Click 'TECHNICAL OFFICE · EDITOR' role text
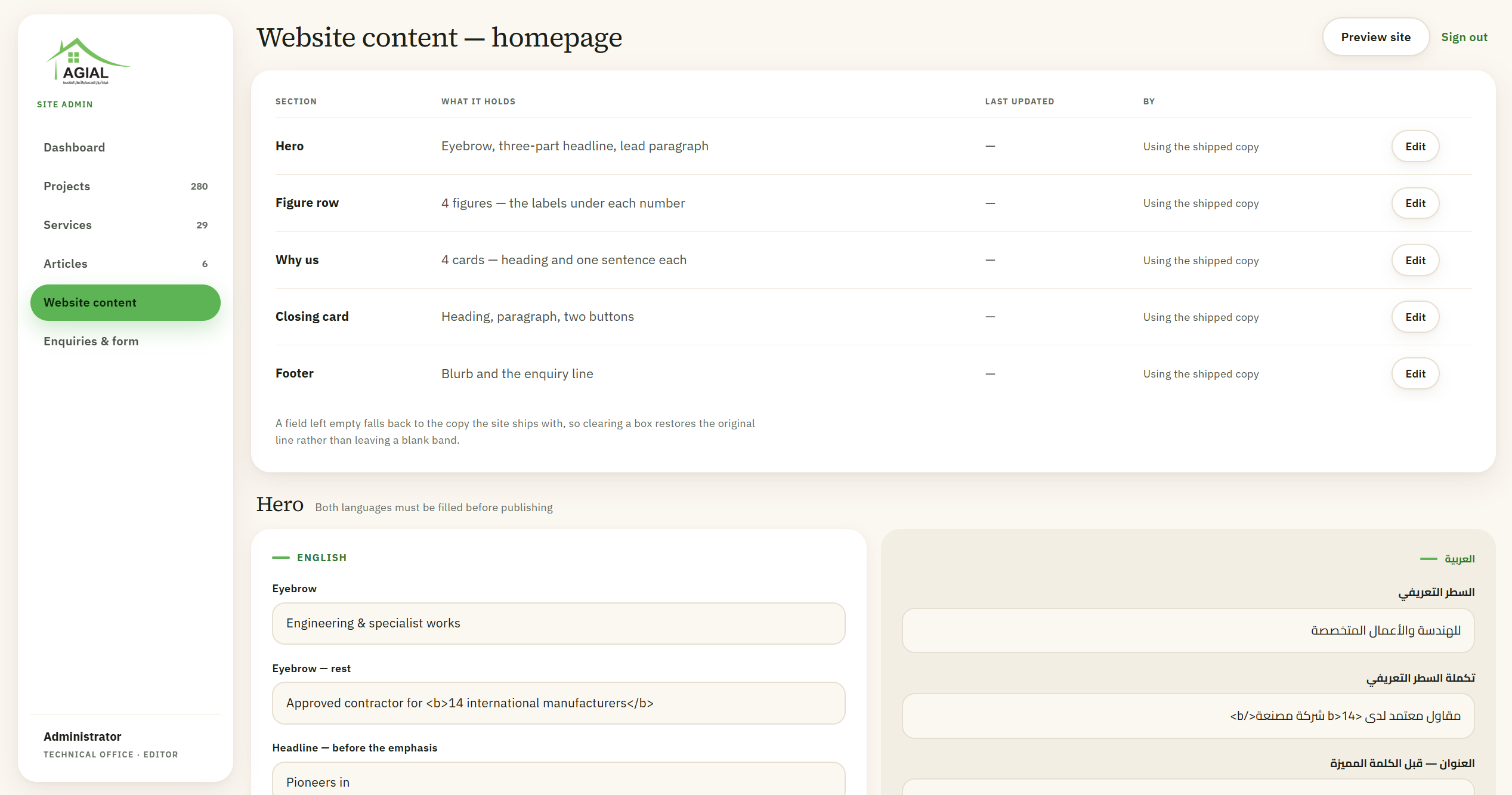Viewport: 1512px width, 795px height. point(110,754)
